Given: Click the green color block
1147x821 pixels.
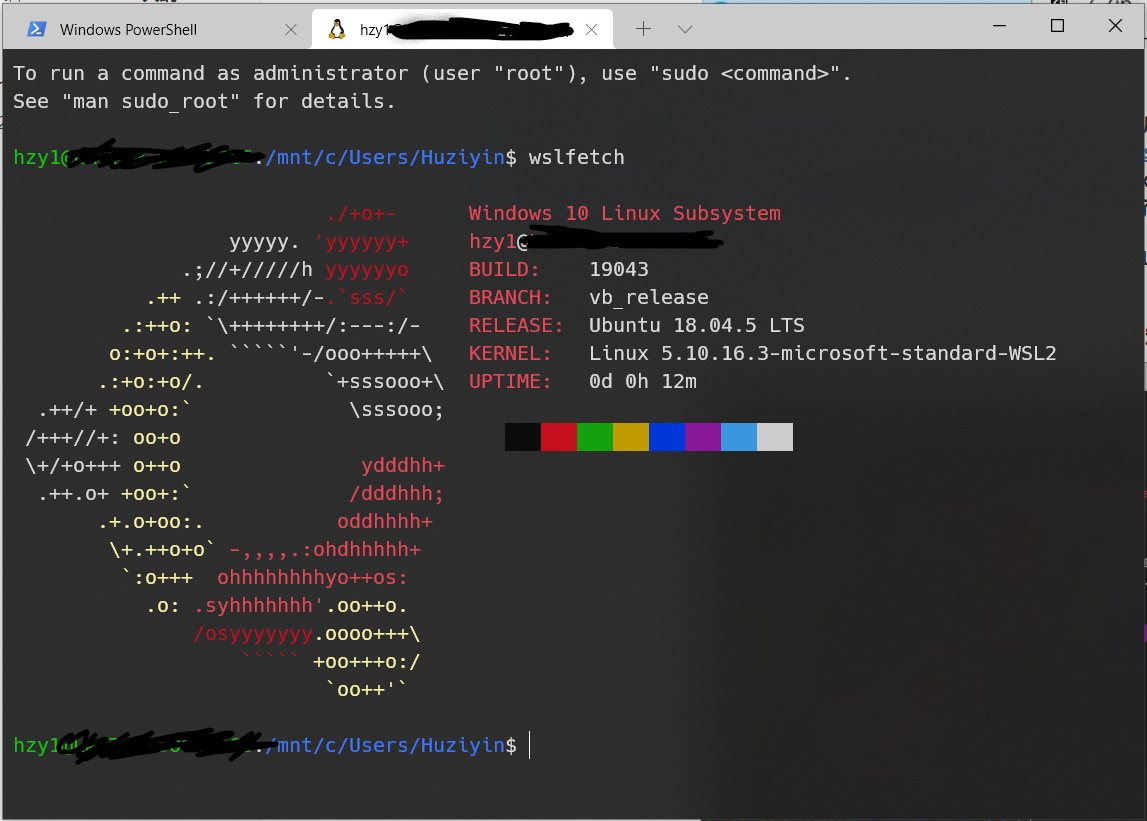Looking at the screenshot, I should click(595, 437).
